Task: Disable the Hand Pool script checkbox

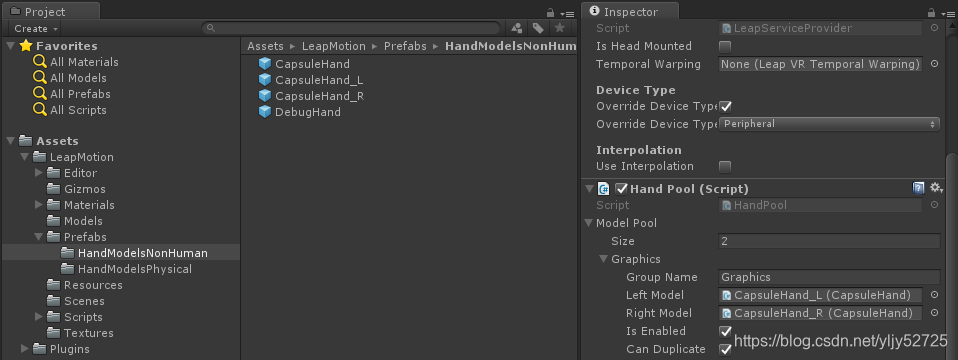Action: point(622,189)
